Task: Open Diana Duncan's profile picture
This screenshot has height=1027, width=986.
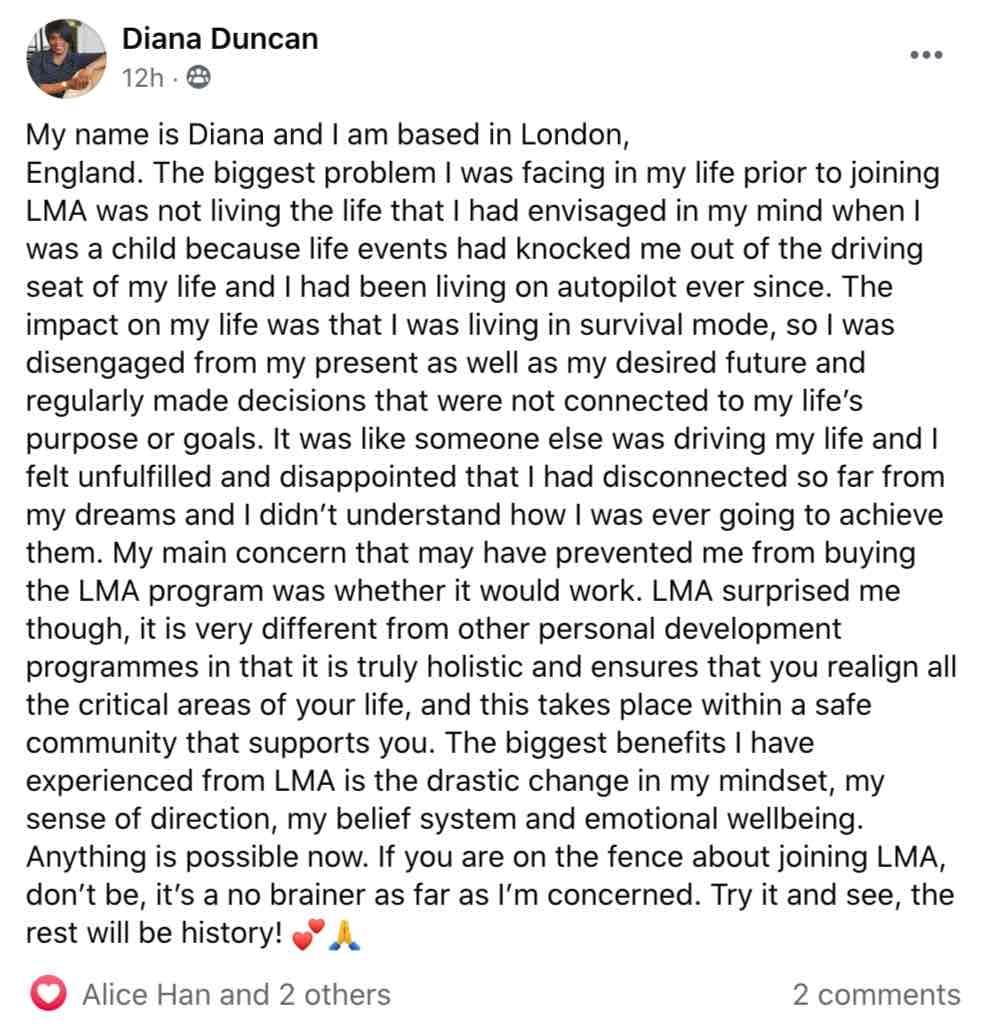Action: (x=66, y=58)
